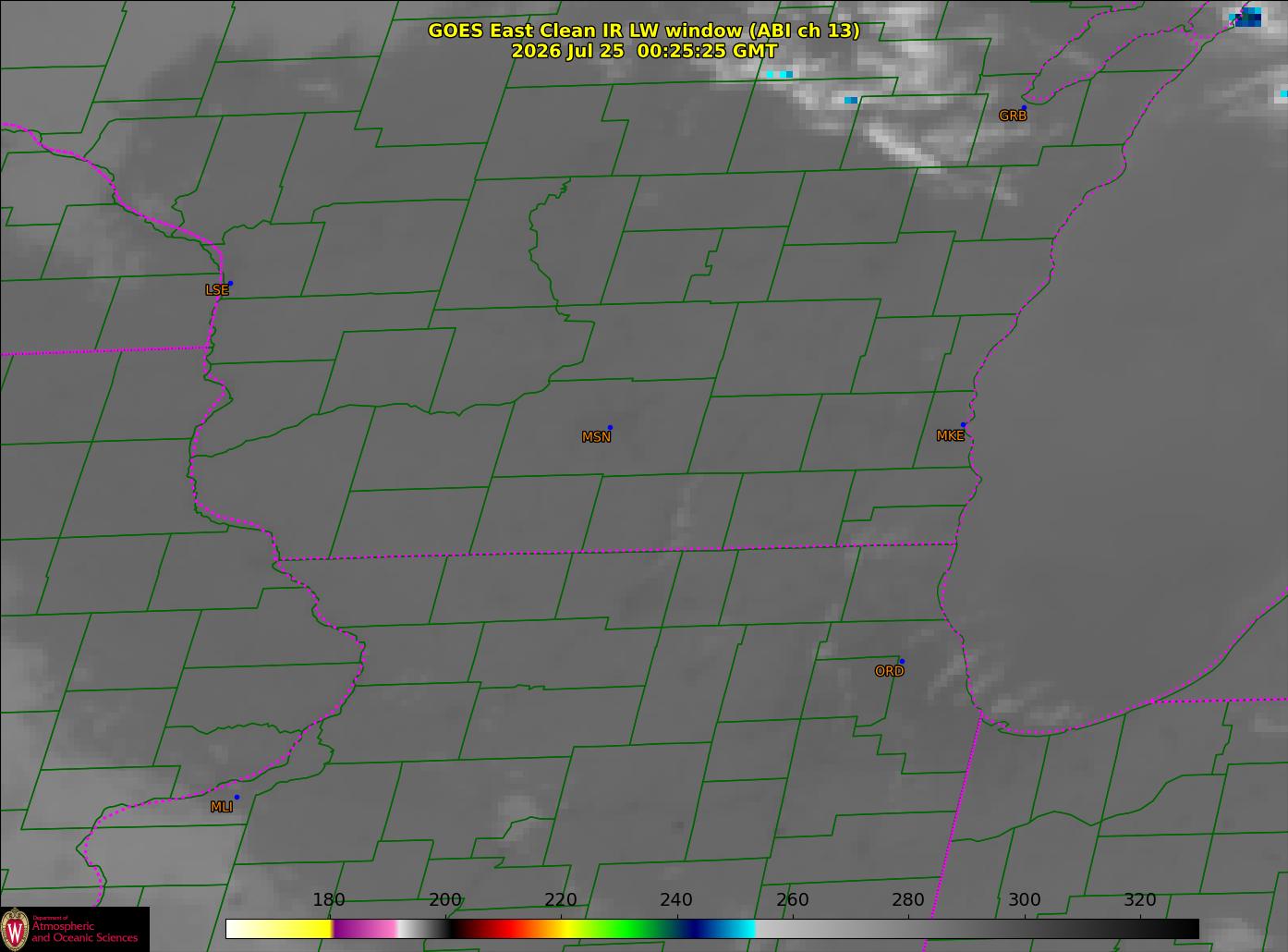Click the GOES East Clean IR title text
This screenshot has width=1288, height=952.
pos(644,31)
